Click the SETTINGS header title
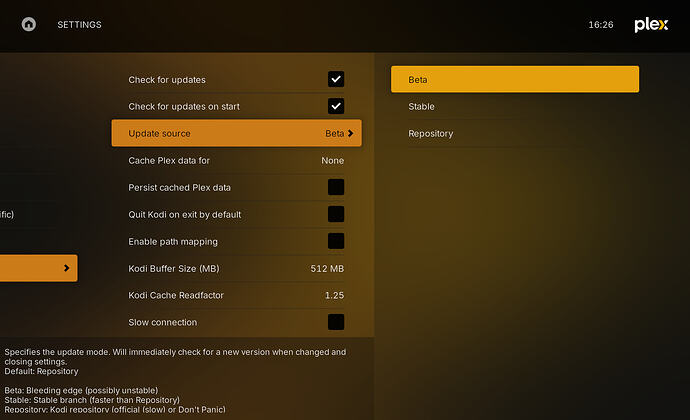This screenshot has width=690, height=420. [x=79, y=25]
